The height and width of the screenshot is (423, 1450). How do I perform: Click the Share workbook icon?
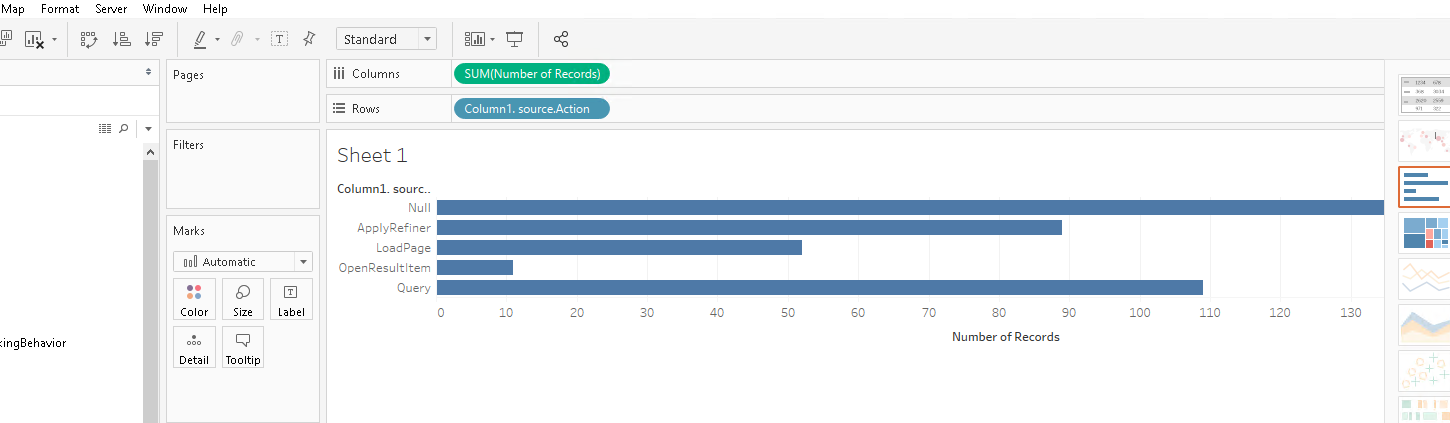(x=561, y=39)
